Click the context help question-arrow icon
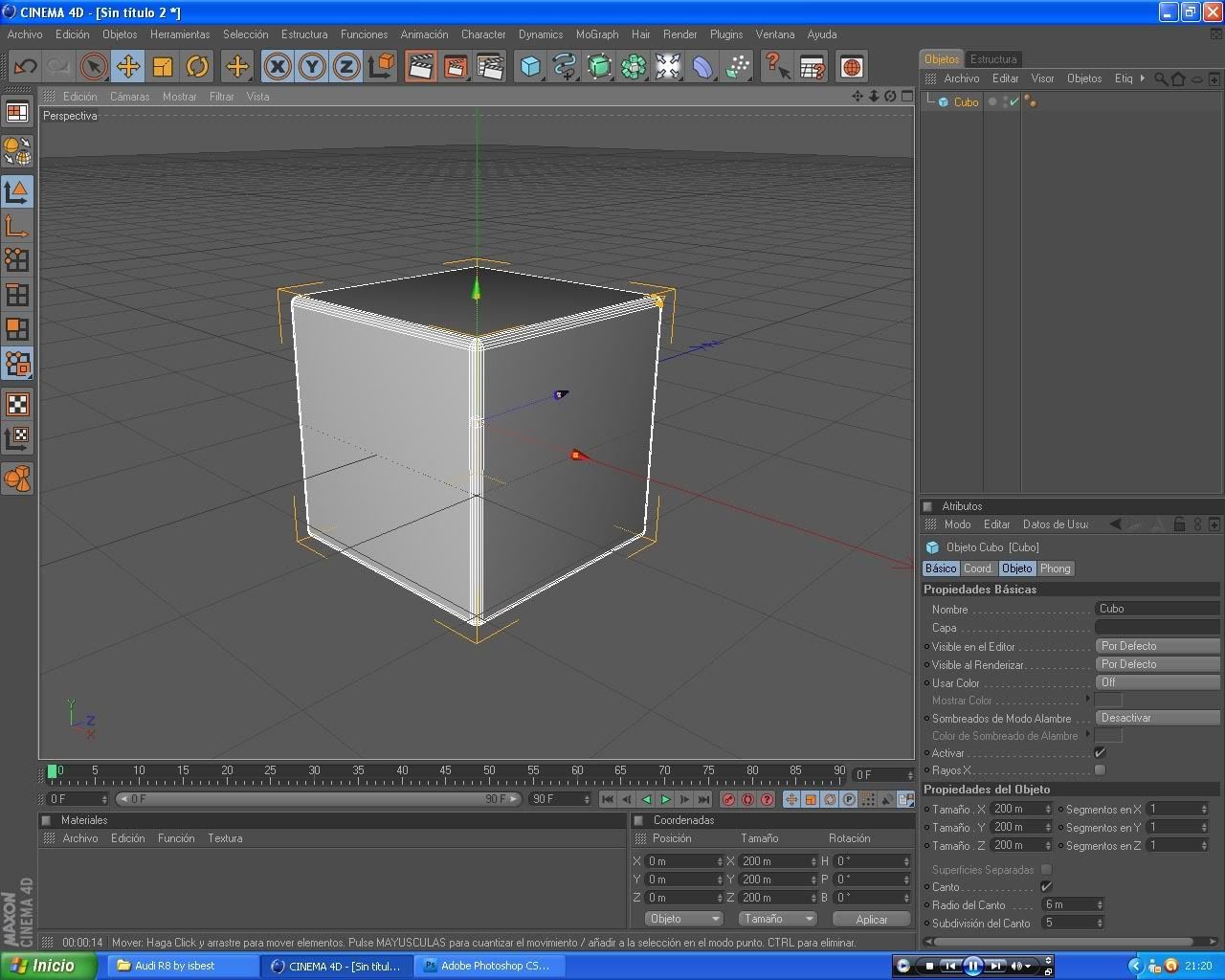Screen dimensions: 1225x980 (x=777, y=66)
